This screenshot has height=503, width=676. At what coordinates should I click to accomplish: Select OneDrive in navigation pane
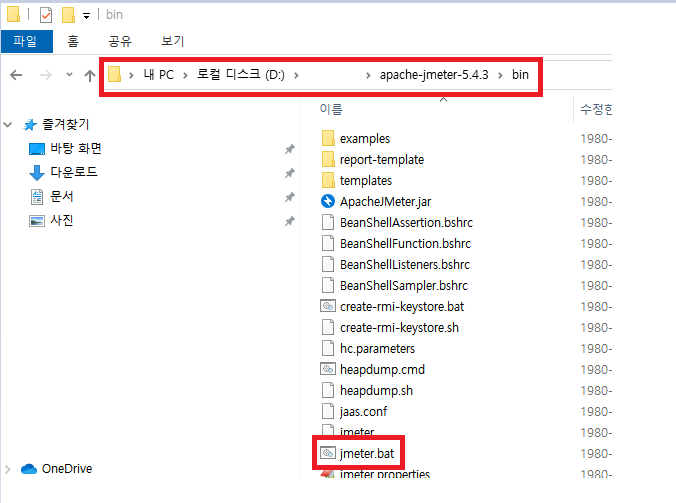(x=67, y=469)
